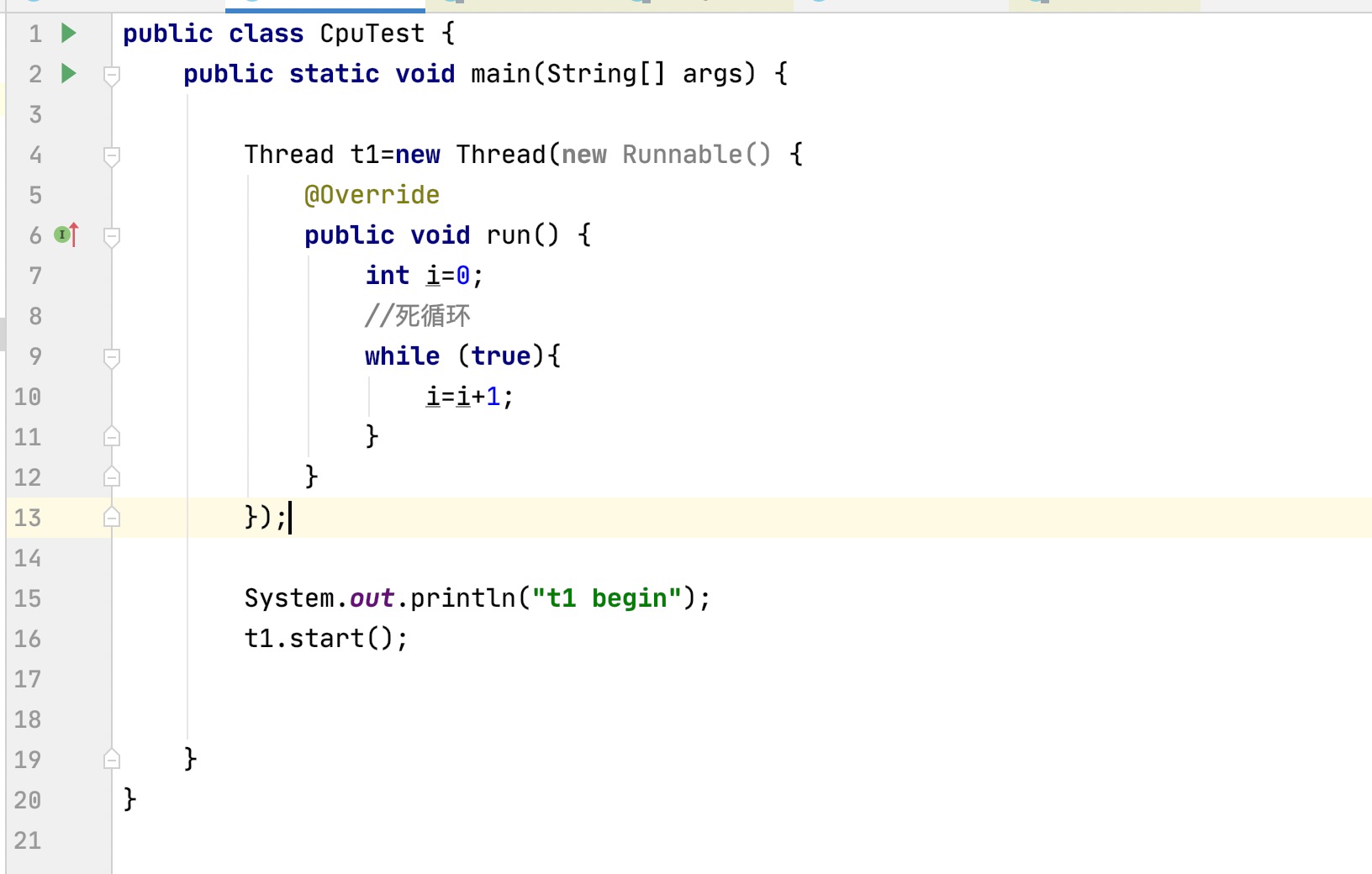Image resolution: width=1372 pixels, height=874 pixels.
Task: Click the println method call
Action: (x=462, y=598)
